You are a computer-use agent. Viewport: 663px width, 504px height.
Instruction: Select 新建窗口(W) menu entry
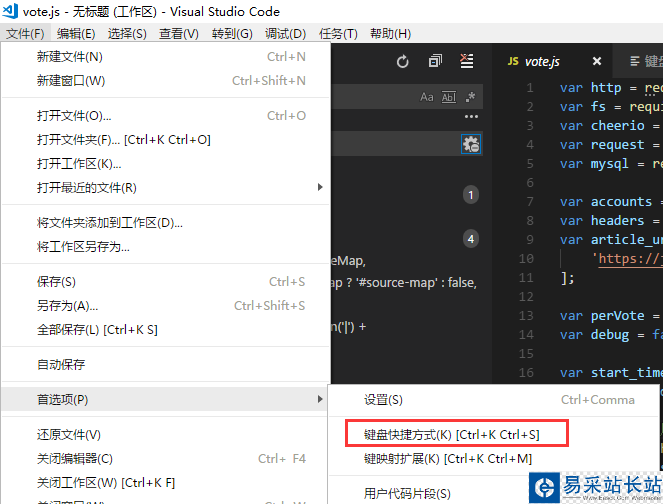coord(165,80)
